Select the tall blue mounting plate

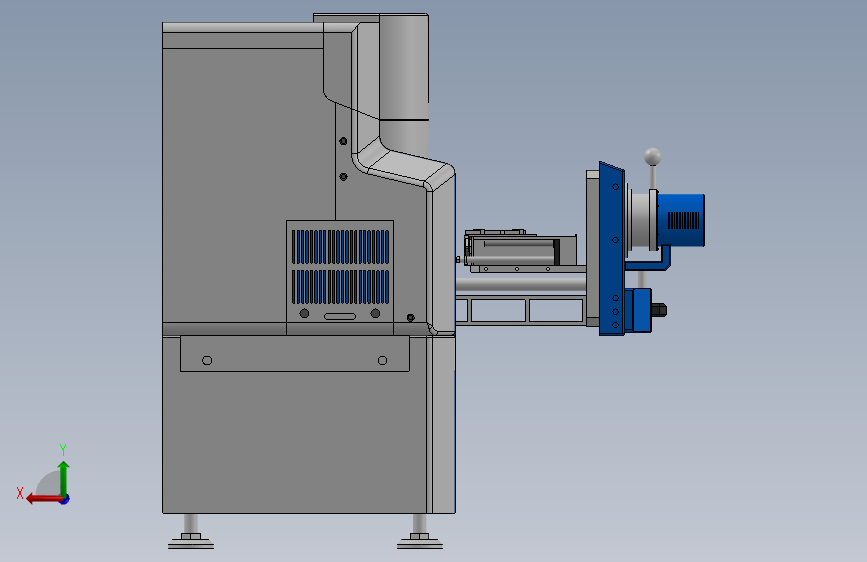(612, 249)
